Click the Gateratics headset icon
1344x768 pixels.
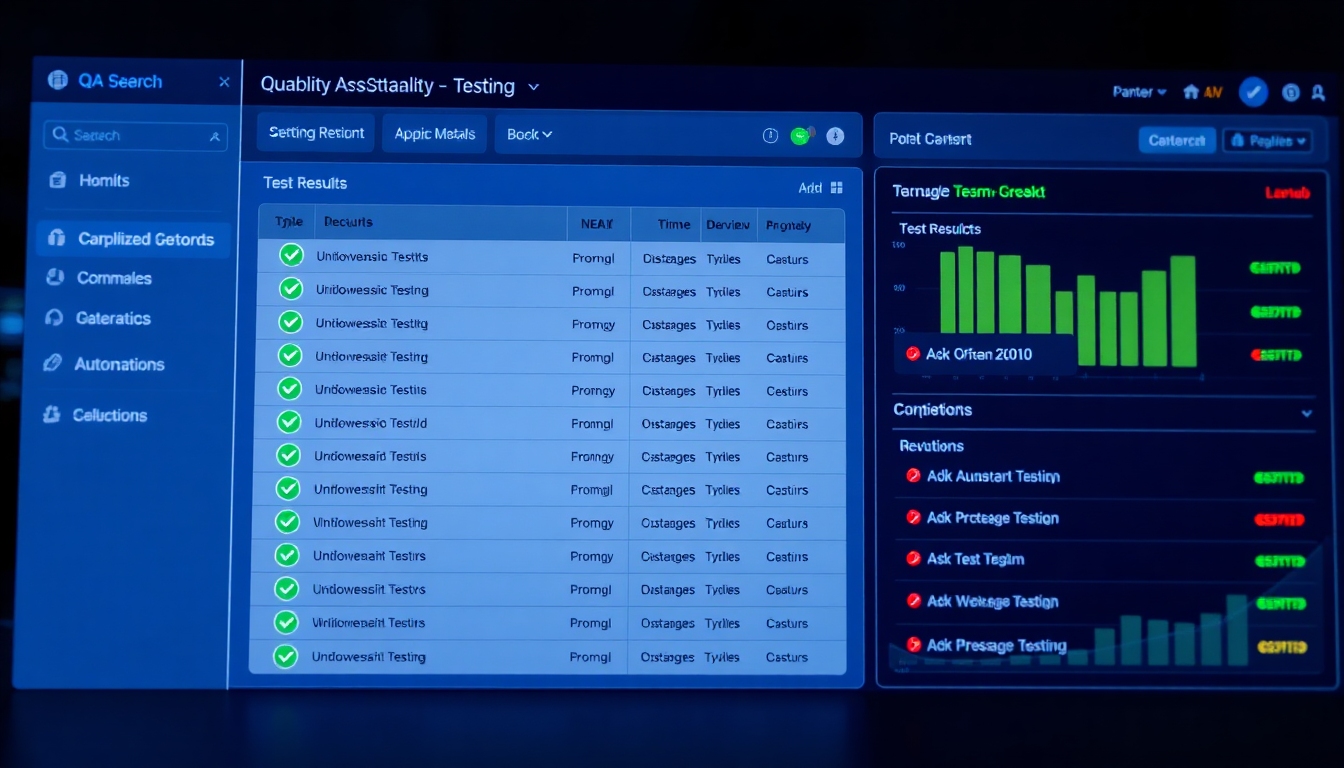point(55,318)
